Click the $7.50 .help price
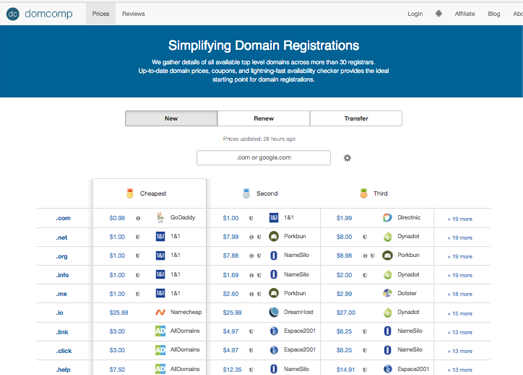The width and height of the screenshot is (523, 375). [117, 370]
